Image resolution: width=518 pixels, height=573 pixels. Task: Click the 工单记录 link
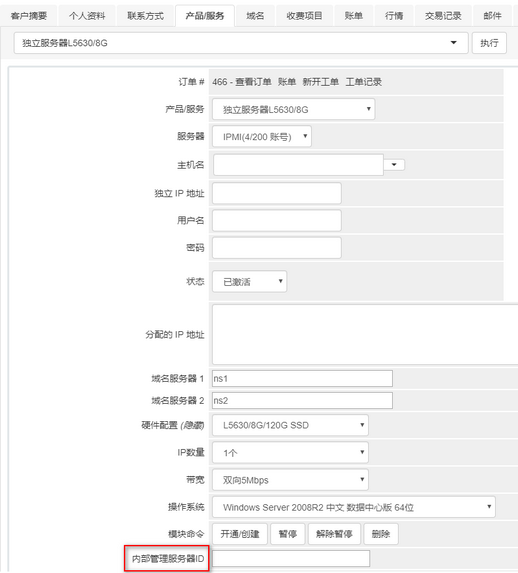tap(364, 82)
